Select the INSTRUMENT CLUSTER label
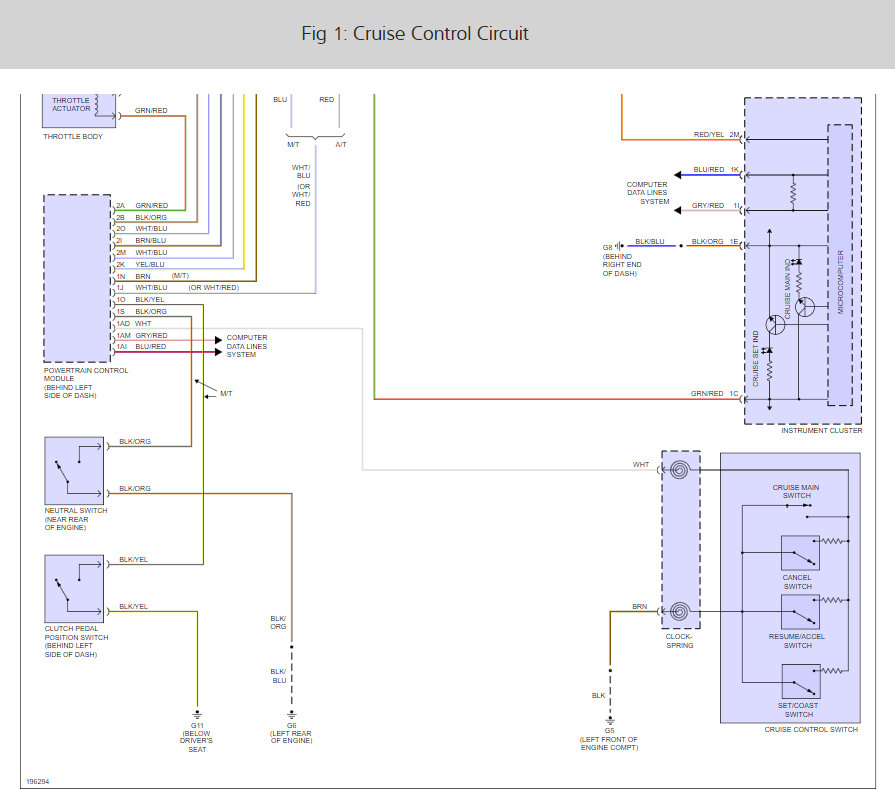Image resolution: width=895 pixels, height=795 pixels. [x=822, y=431]
